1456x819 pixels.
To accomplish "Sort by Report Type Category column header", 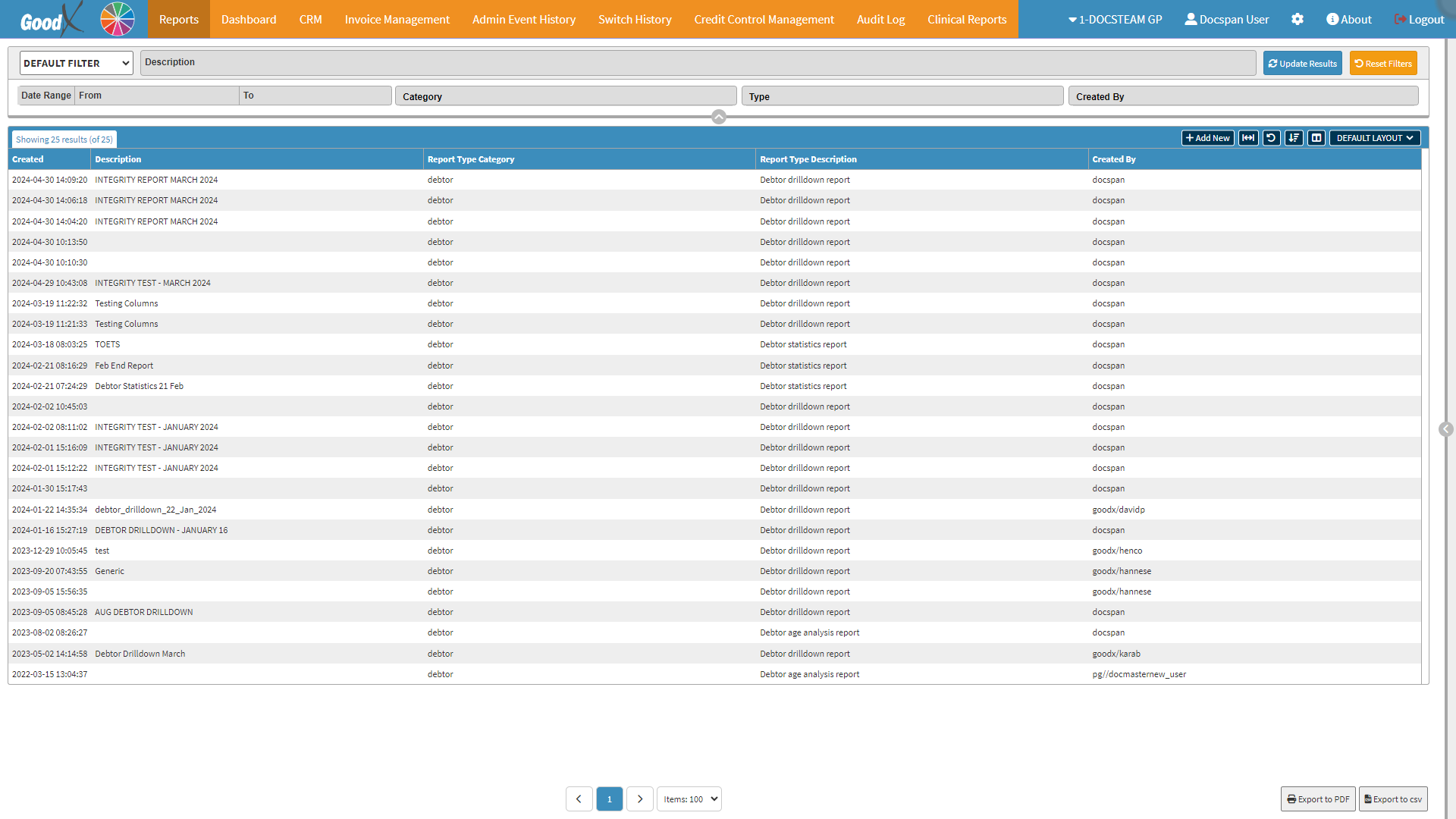I will pyautogui.click(x=589, y=159).
